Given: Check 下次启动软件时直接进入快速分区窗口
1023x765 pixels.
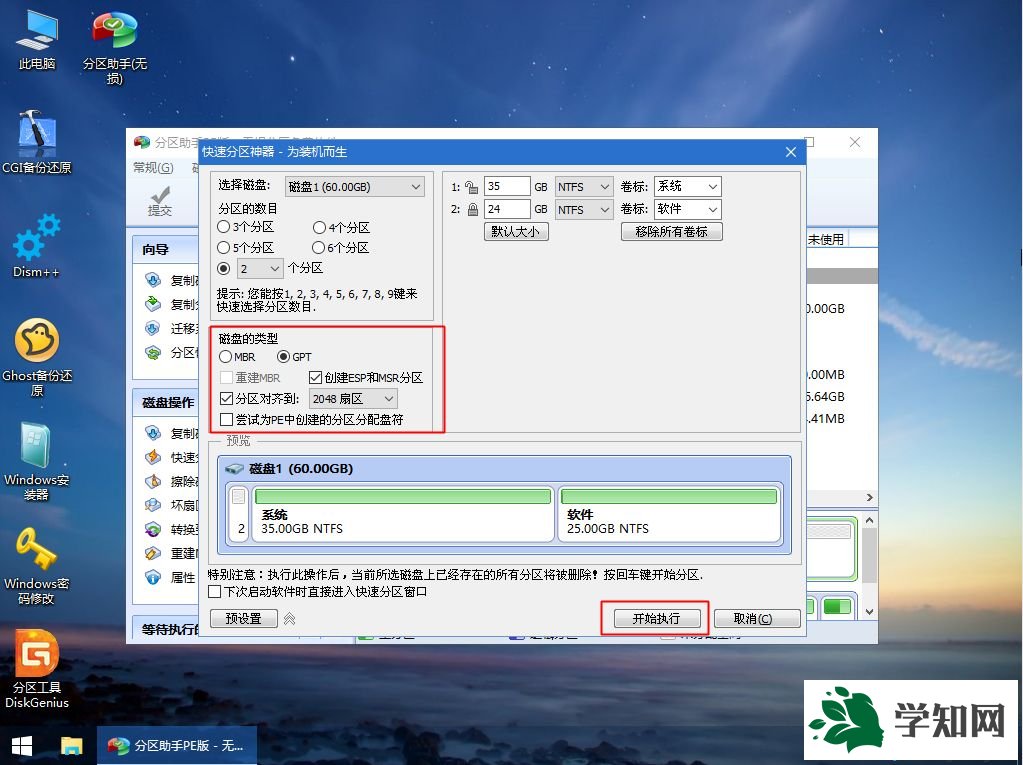Looking at the screenshot, I should [x=215, y=592].
